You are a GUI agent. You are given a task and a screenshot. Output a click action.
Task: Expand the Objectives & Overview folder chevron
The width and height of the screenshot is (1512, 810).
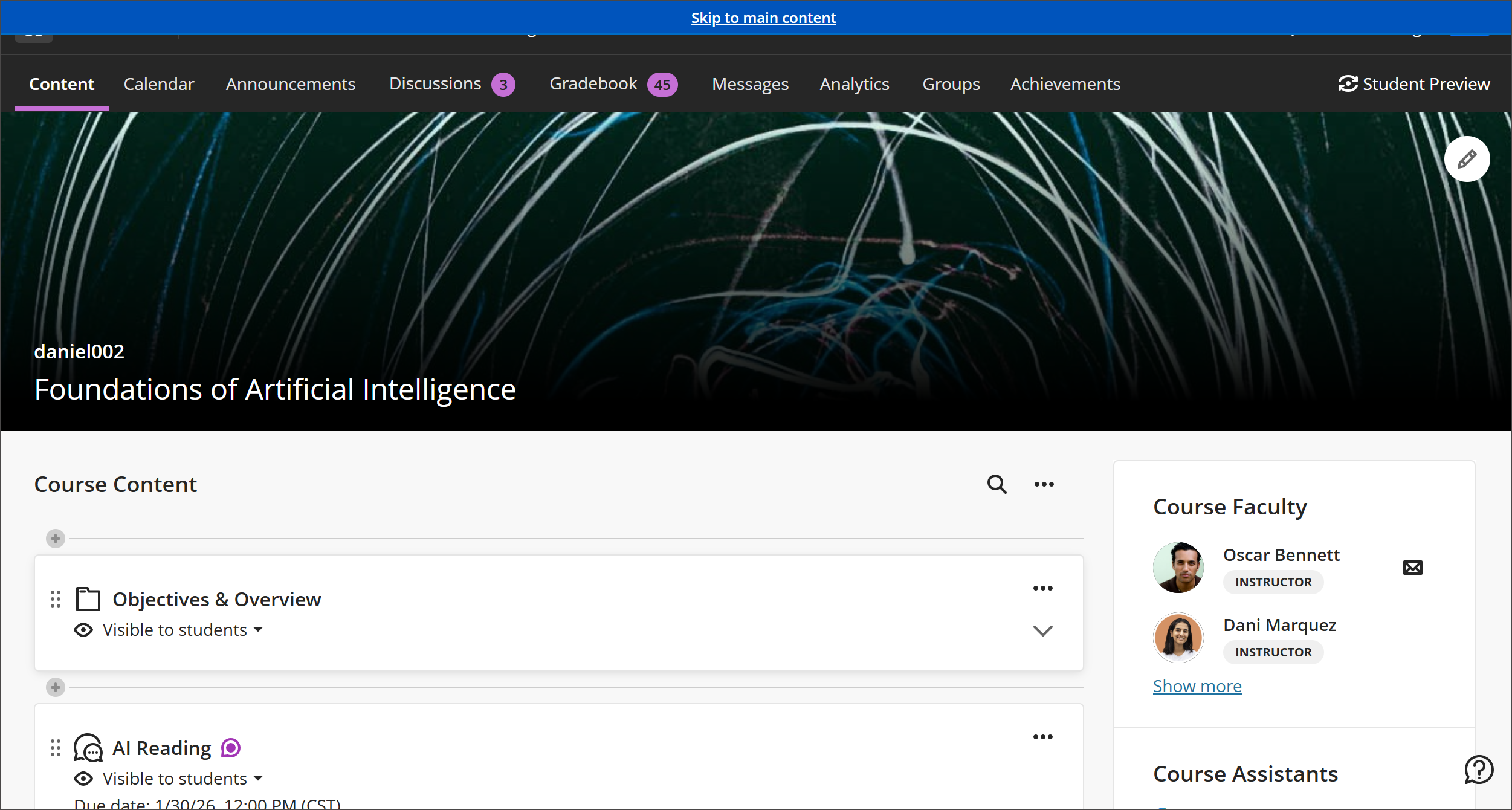[1043, 630]
